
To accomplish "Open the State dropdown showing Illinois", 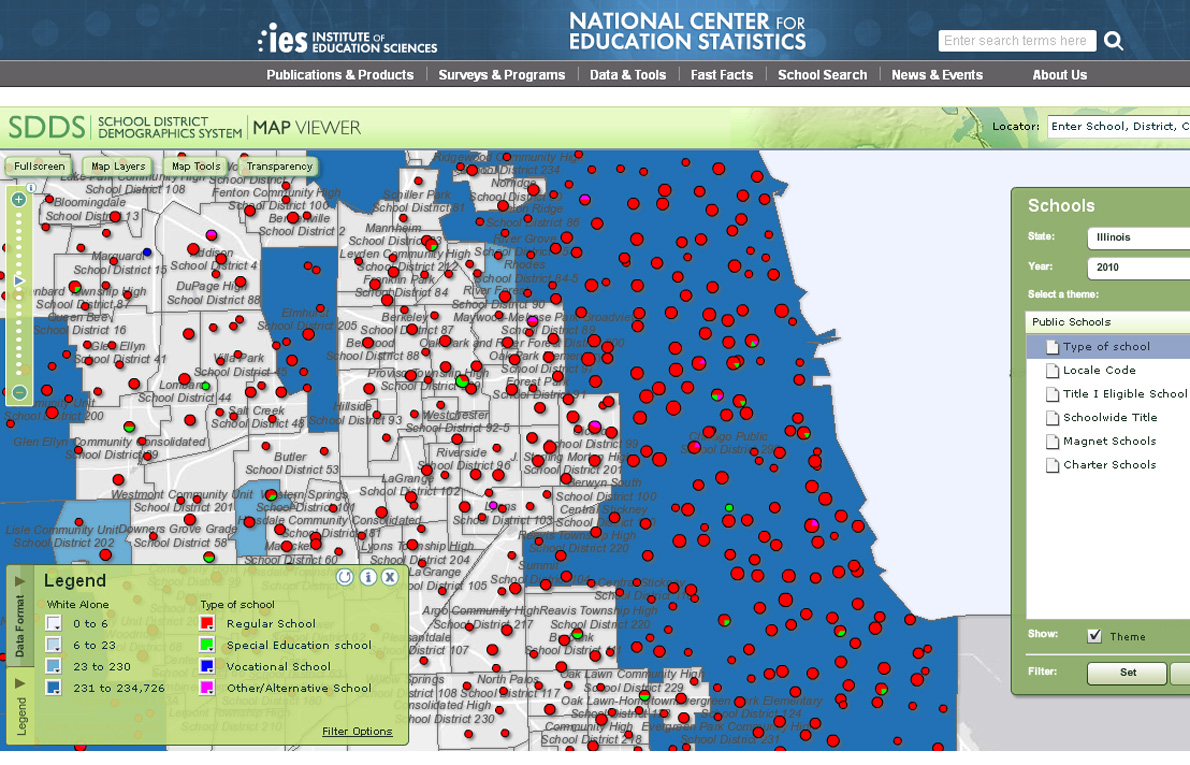I will [x=1138, y=238].
